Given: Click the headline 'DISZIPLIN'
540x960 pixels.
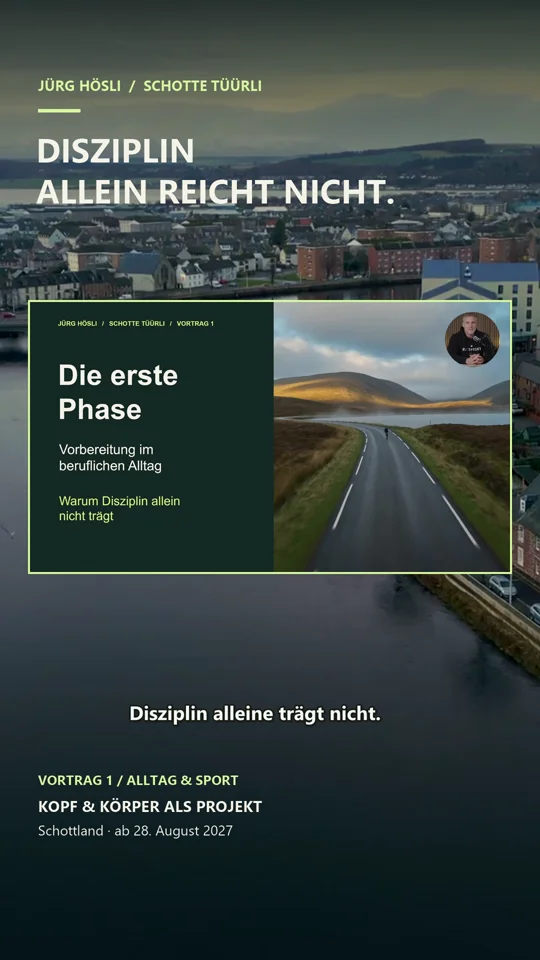Looking at the screenshot, I should (x=116, y=151).
